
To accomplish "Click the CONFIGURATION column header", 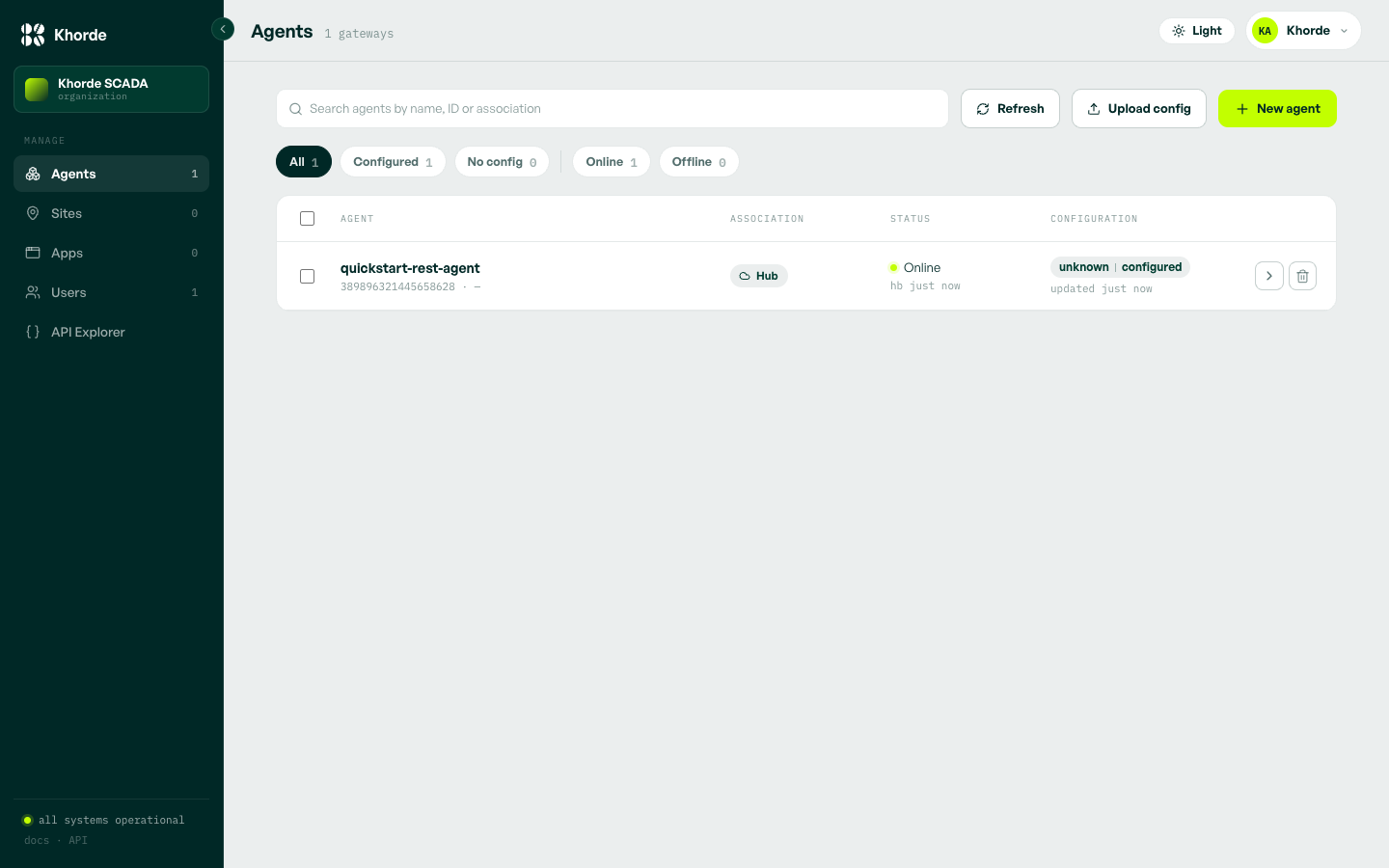I will click(x=1094, y=219).
